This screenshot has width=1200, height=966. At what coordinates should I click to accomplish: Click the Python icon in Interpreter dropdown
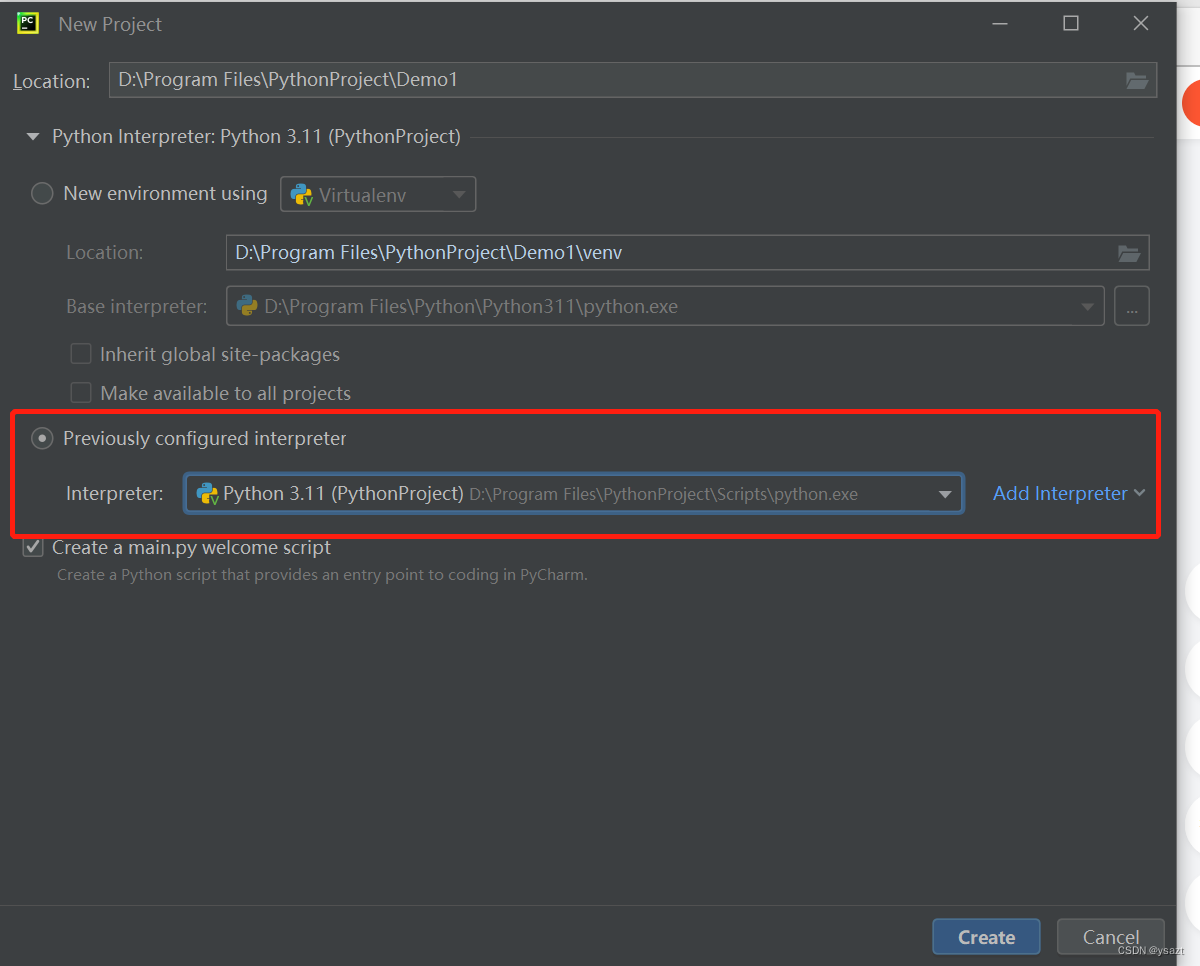(208, 494)
